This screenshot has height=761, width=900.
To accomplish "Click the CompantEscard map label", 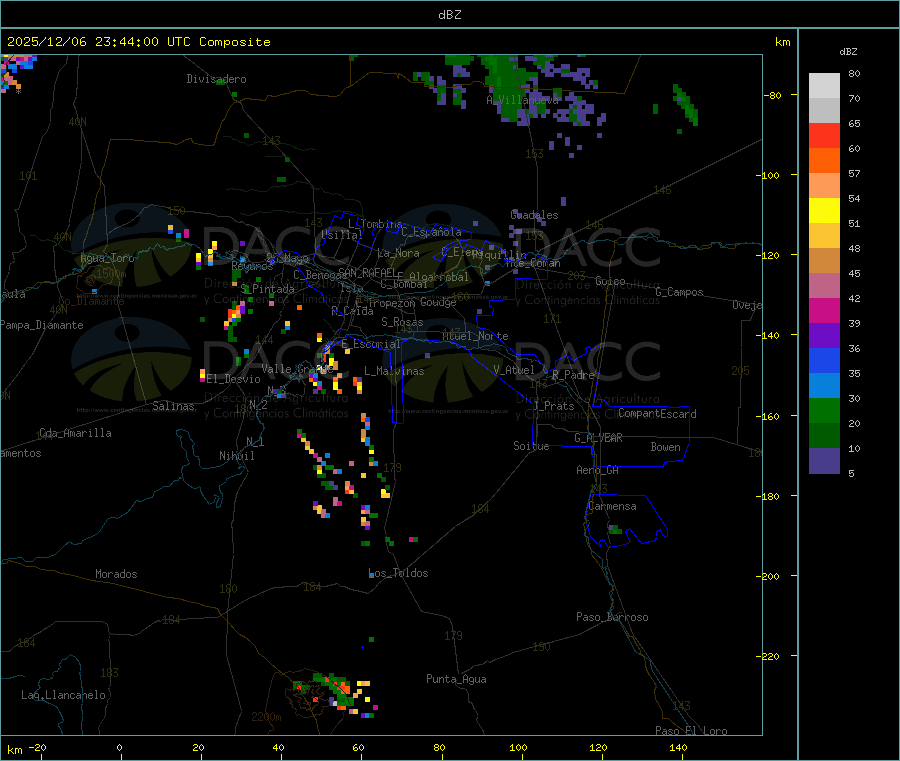I will [657, 414].
